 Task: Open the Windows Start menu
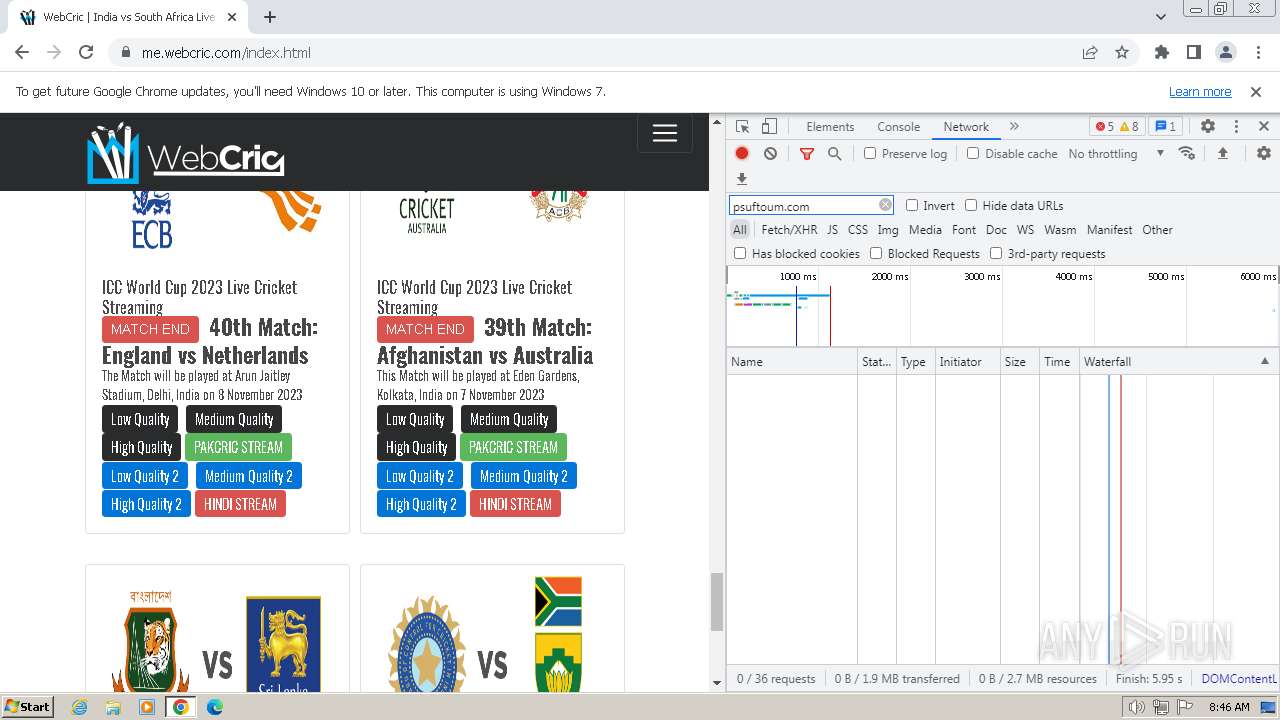[x=28, y=706]
